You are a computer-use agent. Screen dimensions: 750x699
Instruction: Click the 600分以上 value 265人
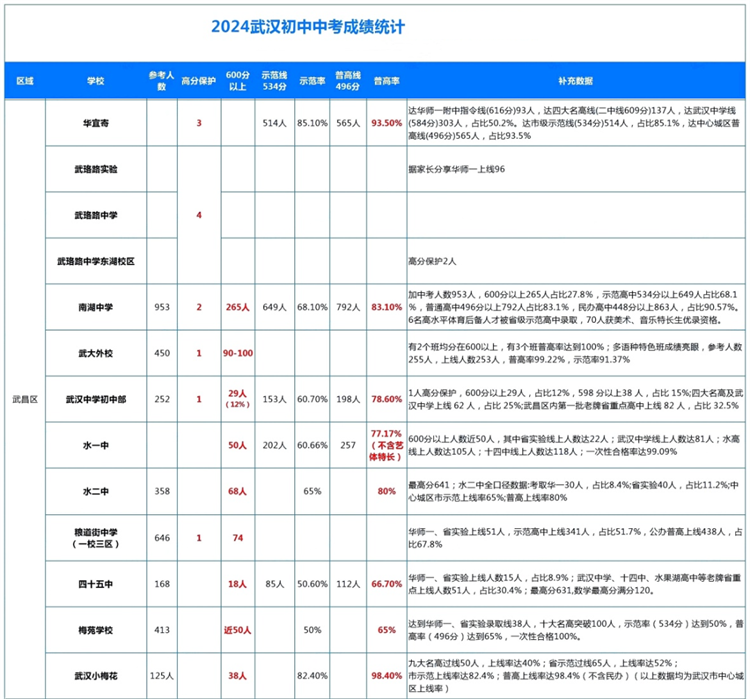point(238,307)
